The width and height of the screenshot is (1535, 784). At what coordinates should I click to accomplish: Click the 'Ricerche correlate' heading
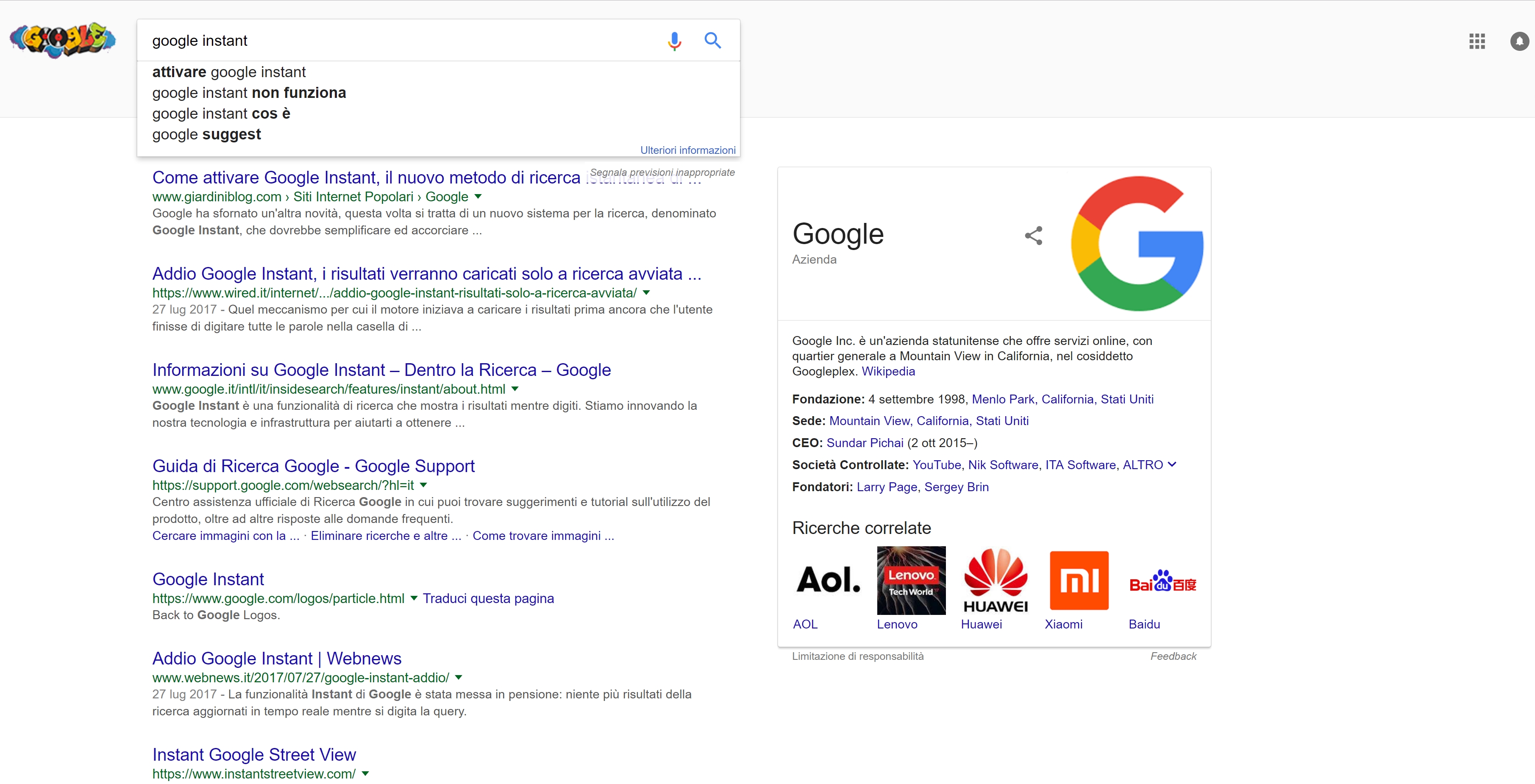coord(861,528)
